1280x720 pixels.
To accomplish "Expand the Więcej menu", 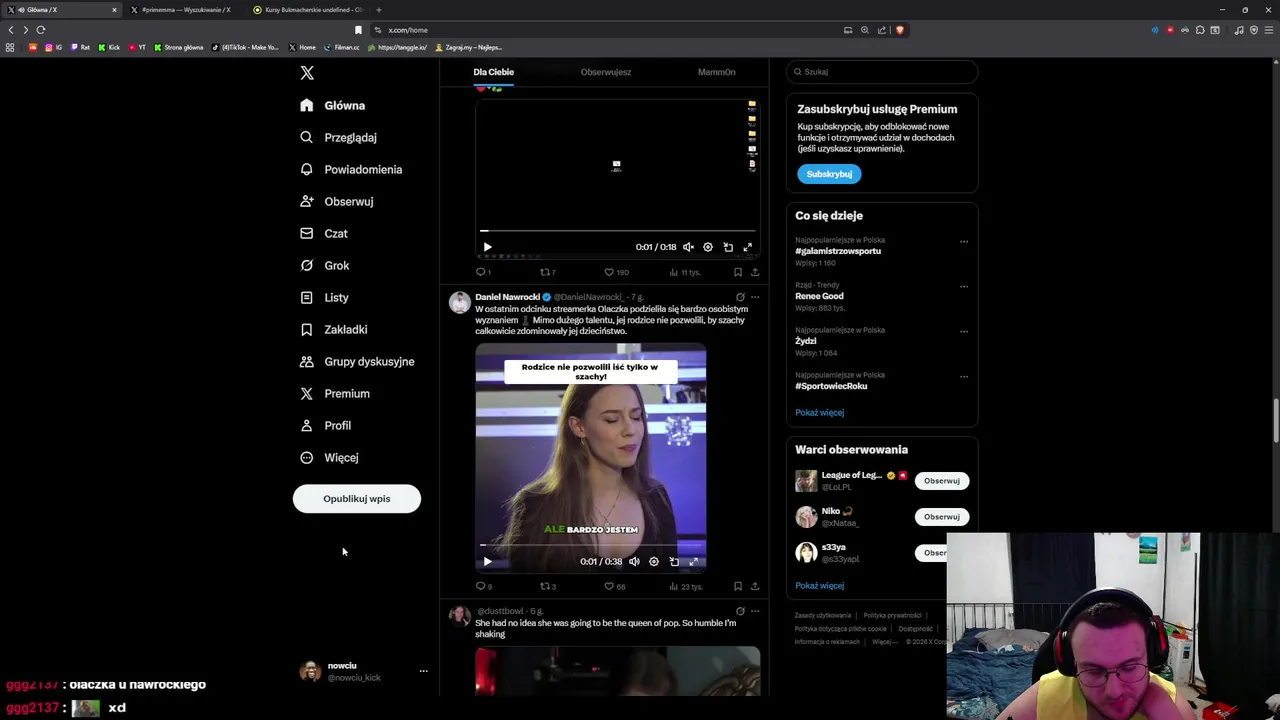I will pyautogui.click(x=330, y=457).
